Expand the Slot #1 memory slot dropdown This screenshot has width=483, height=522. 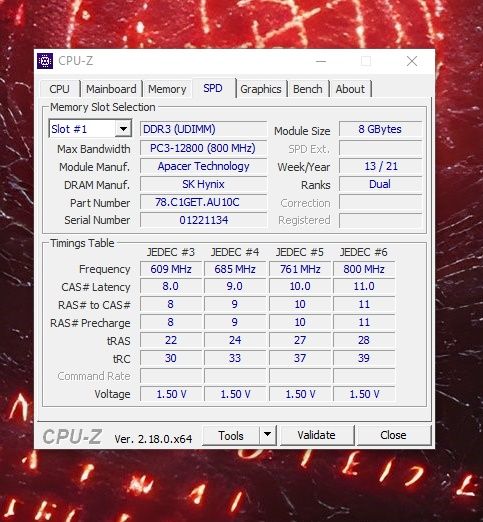pyautogui.click(x=123, y=129)
